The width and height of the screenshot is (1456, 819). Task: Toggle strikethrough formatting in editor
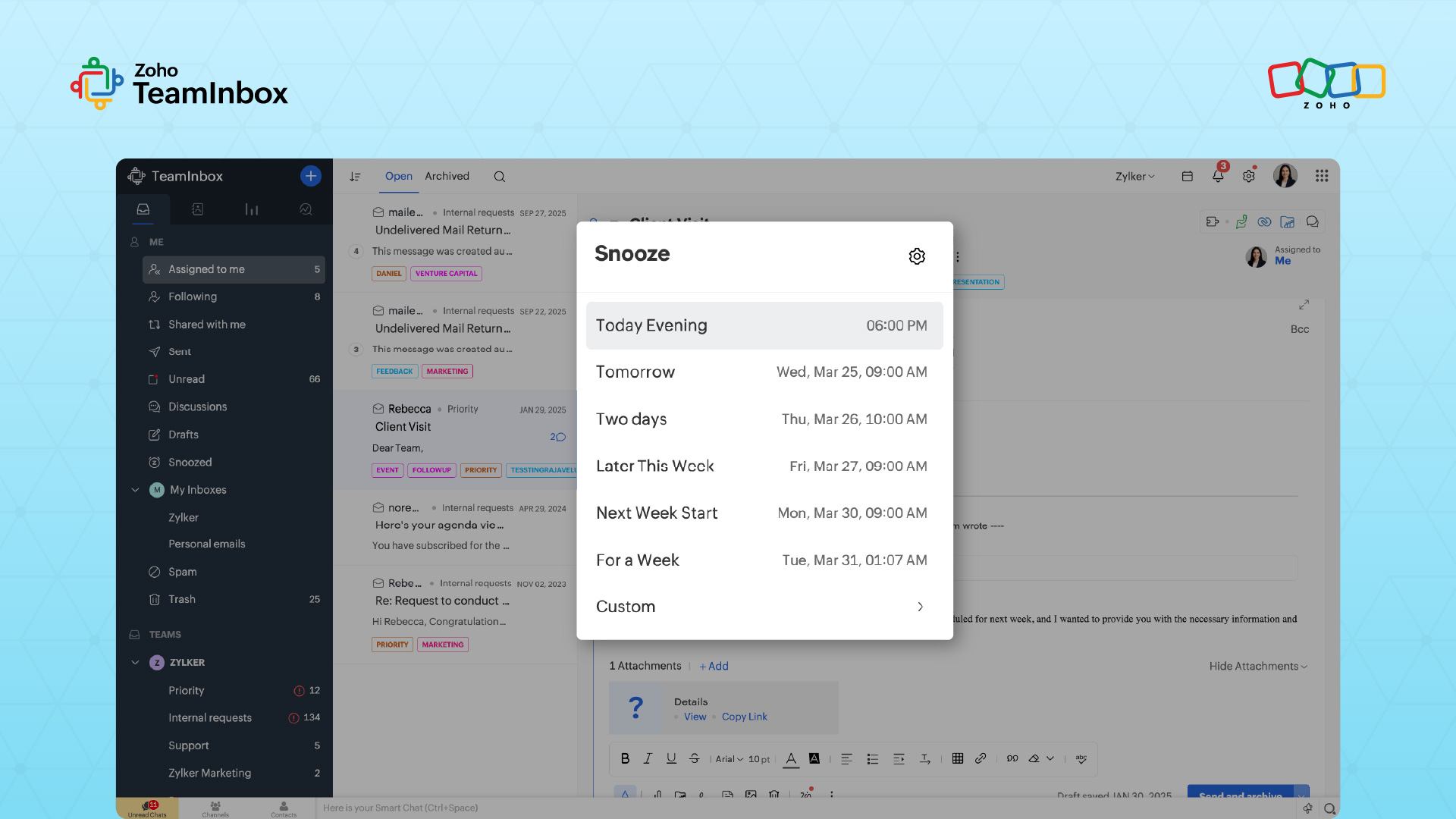point(694,758)
